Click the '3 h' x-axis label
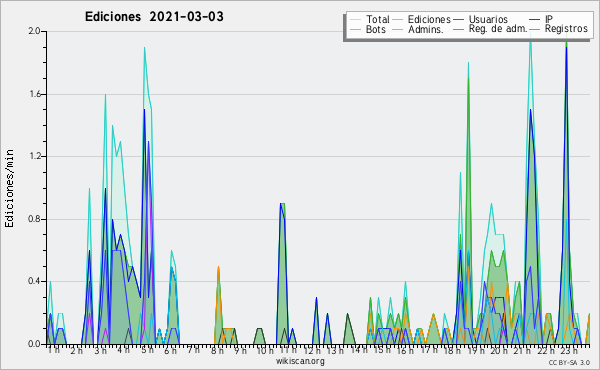The height and width of the screenshot is (370, 600). coord(100,350)
